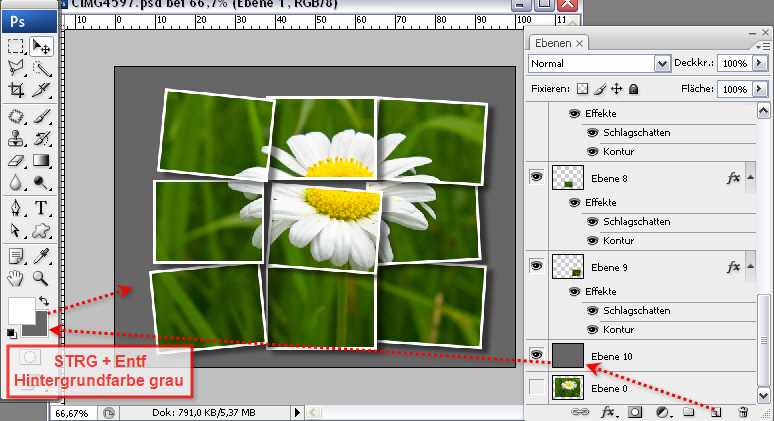
Task: Click the create new layer icon
Action: point(716,411)
